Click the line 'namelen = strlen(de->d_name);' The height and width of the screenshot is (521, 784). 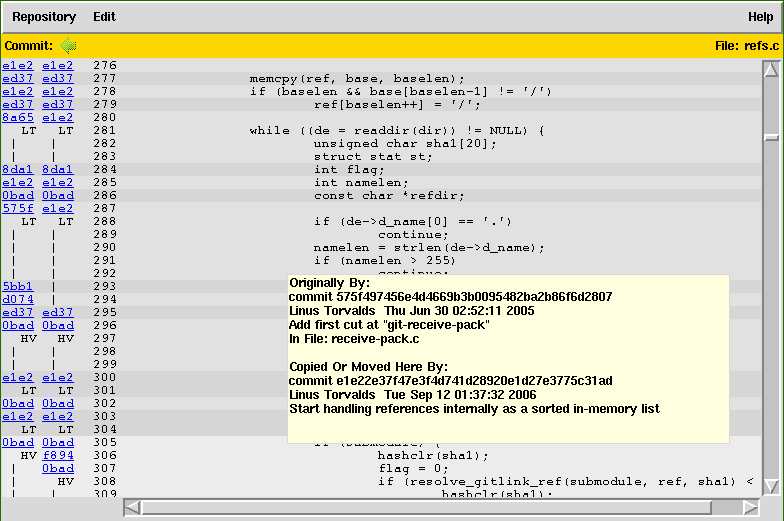tap(429, 248)
